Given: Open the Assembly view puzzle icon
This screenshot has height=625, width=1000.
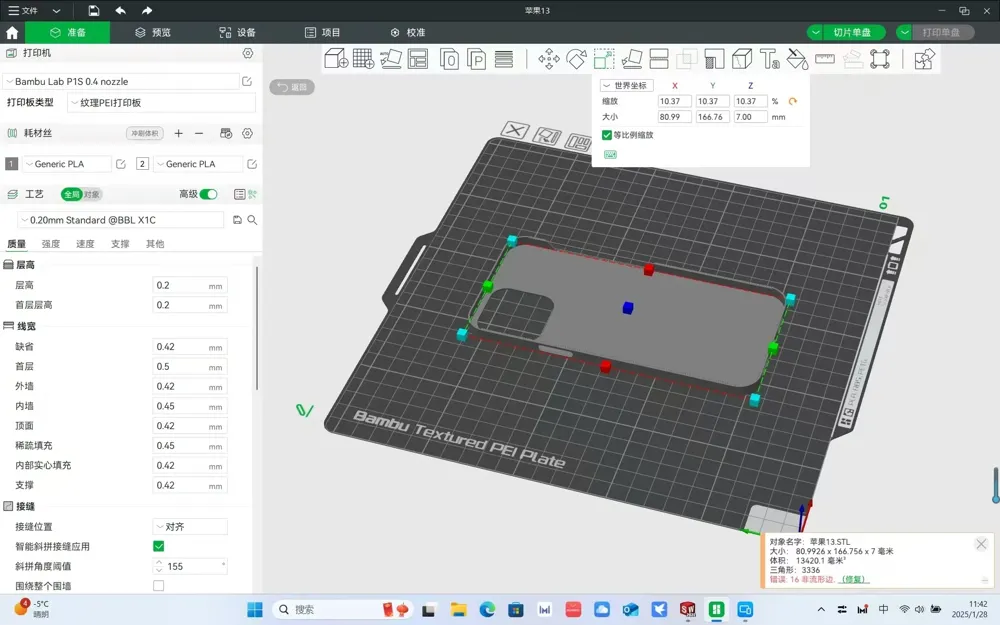Looking at the screenshot, I should point(924,59).
